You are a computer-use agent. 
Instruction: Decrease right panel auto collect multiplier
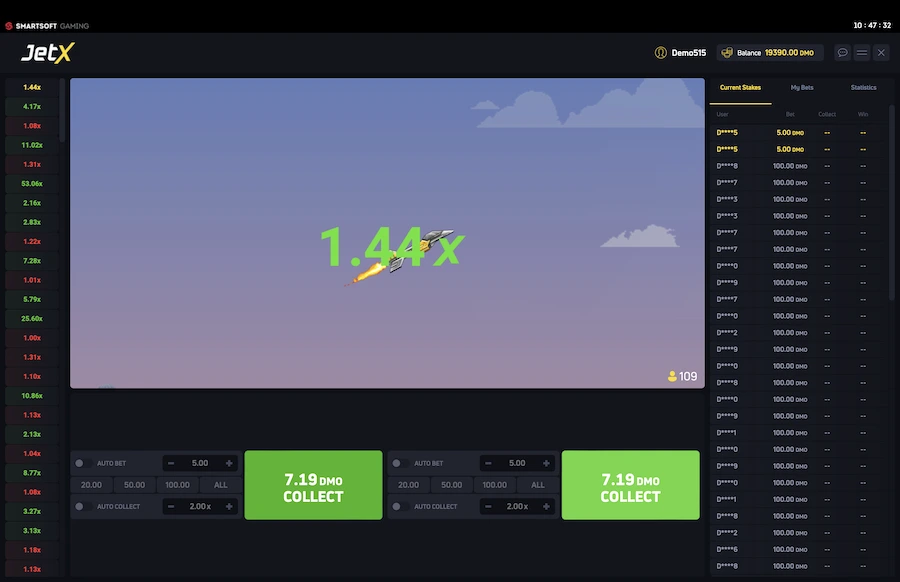488,506
